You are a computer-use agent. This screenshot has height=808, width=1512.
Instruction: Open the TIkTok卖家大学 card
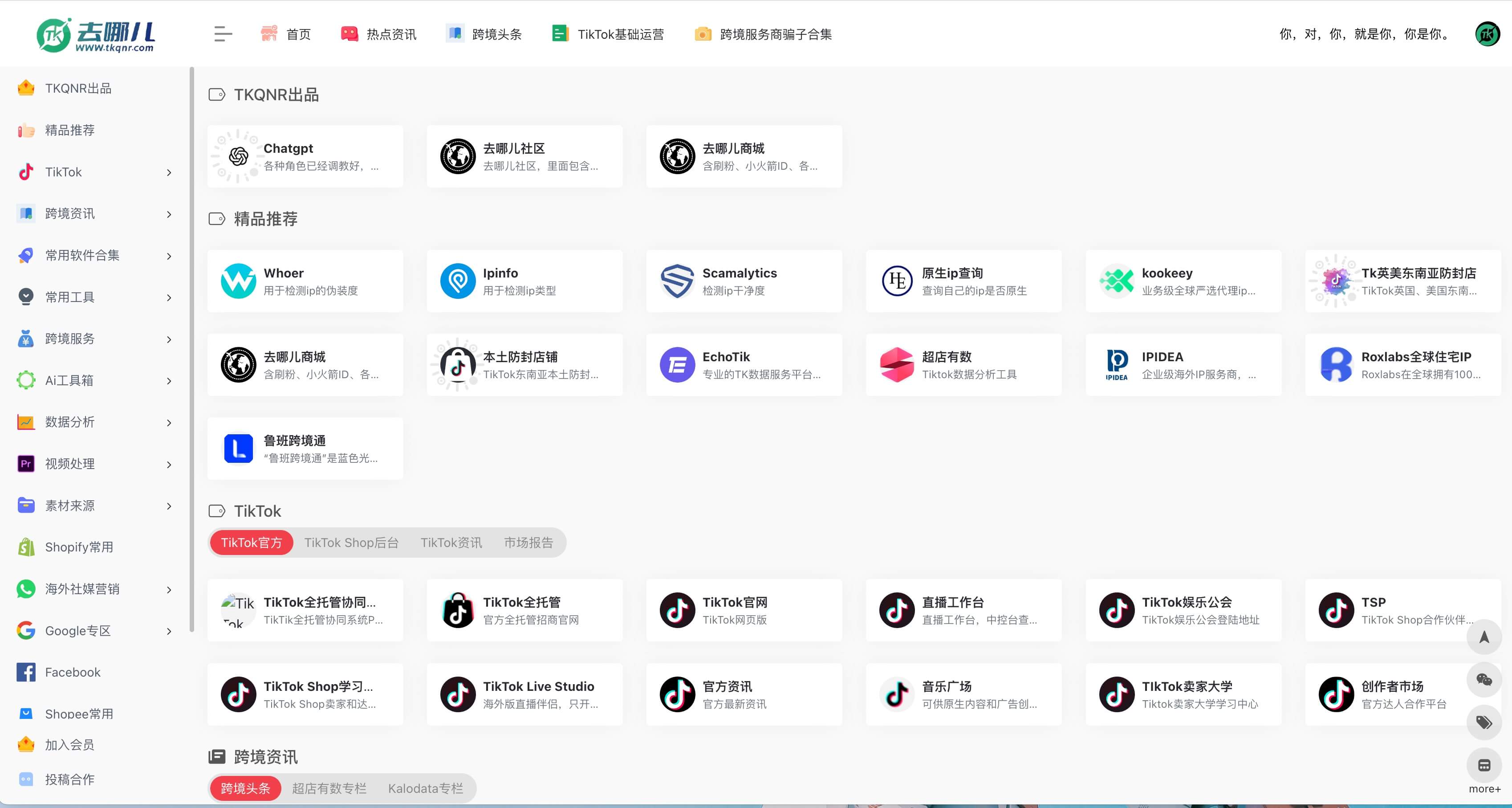point(1183,694)
